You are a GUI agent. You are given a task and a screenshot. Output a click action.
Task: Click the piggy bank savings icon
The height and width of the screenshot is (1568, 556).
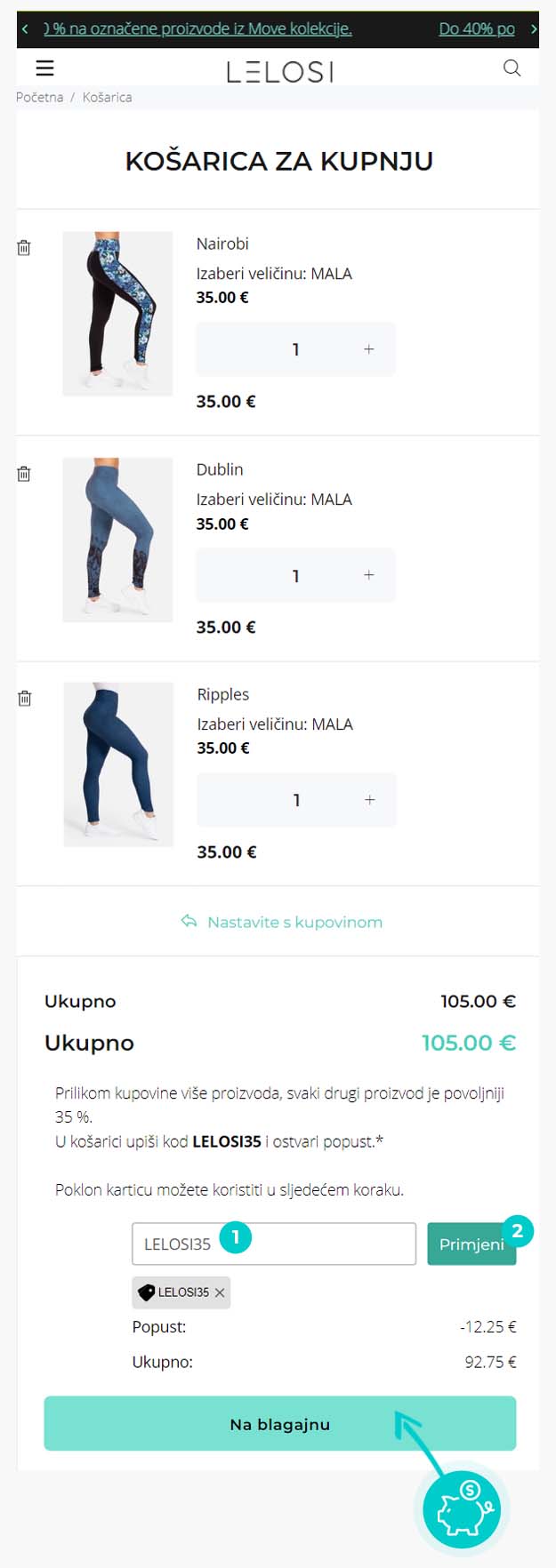462,1508
